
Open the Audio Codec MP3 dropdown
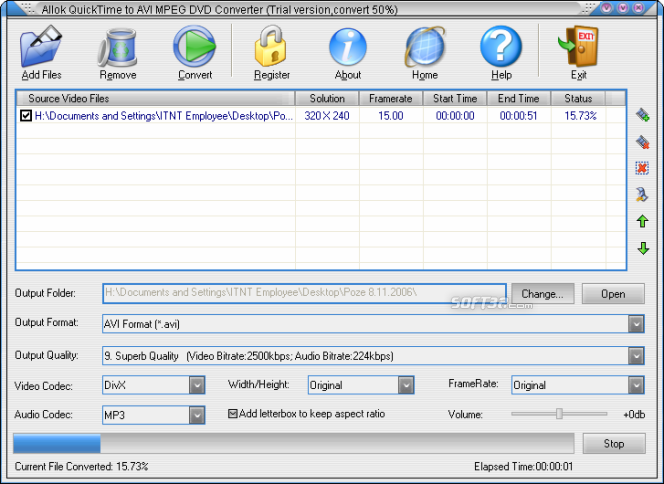[197, 415]
